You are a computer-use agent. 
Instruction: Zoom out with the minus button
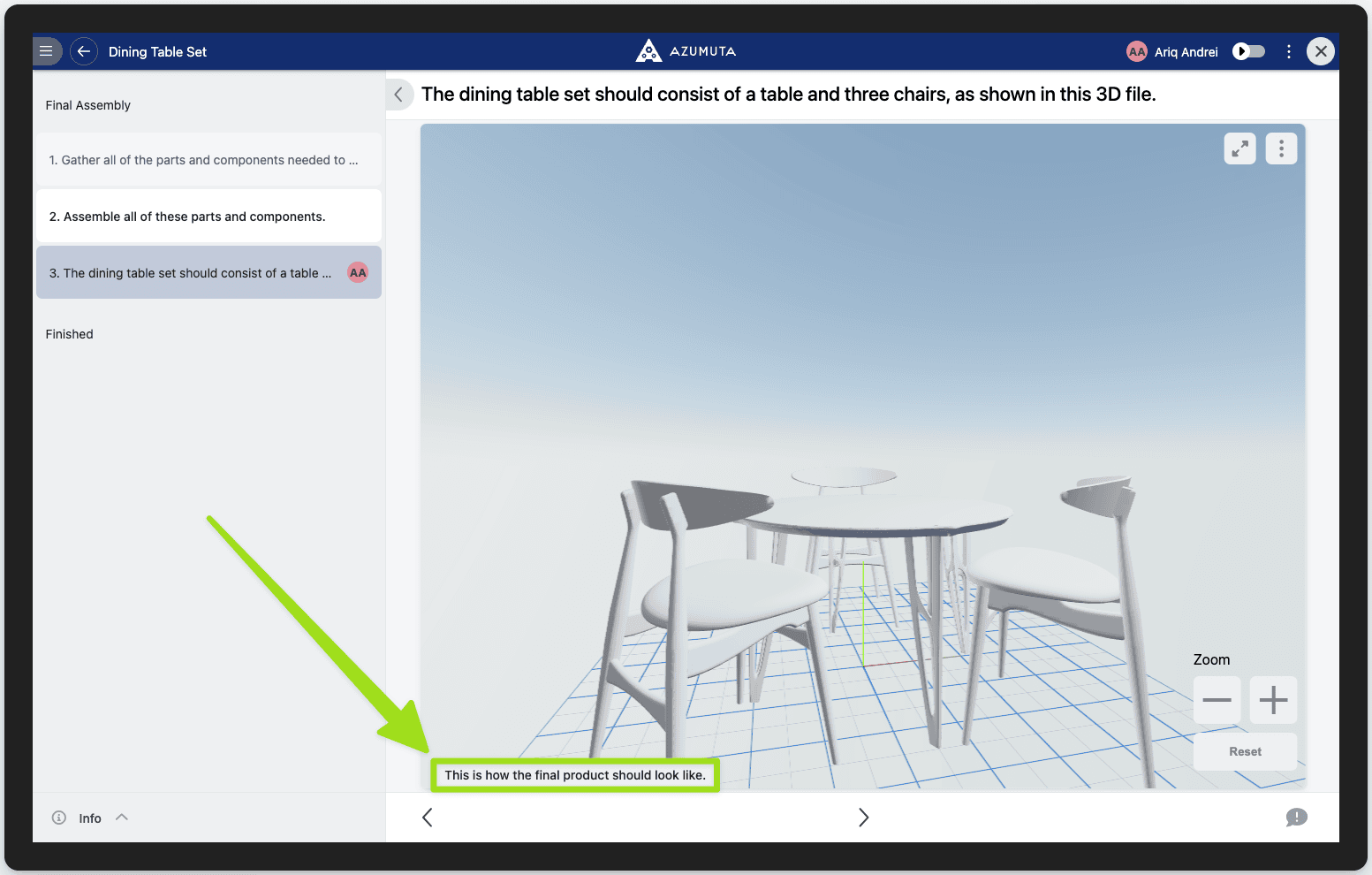1217,700
